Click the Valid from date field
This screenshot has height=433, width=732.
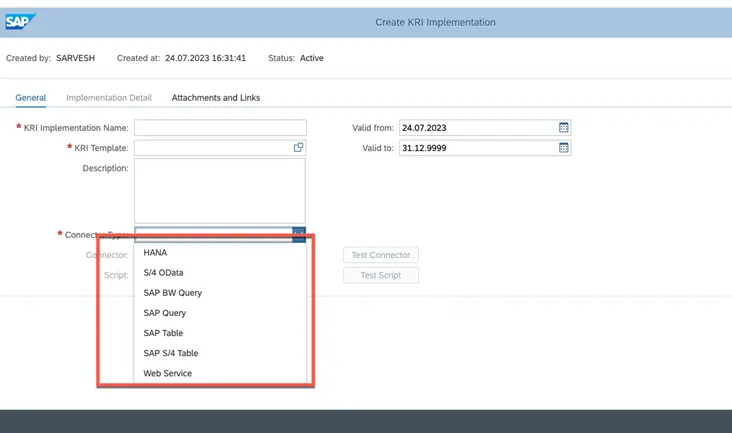pyautogui.click(x=477, y=128)
